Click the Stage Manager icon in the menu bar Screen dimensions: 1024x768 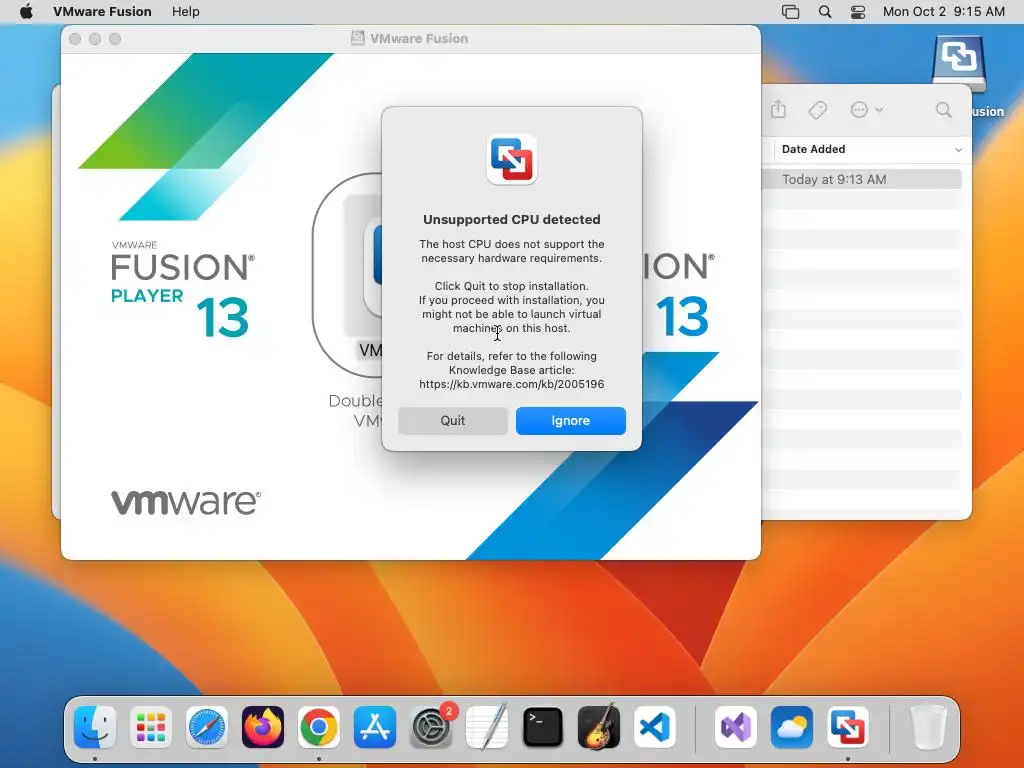[790, 12]
